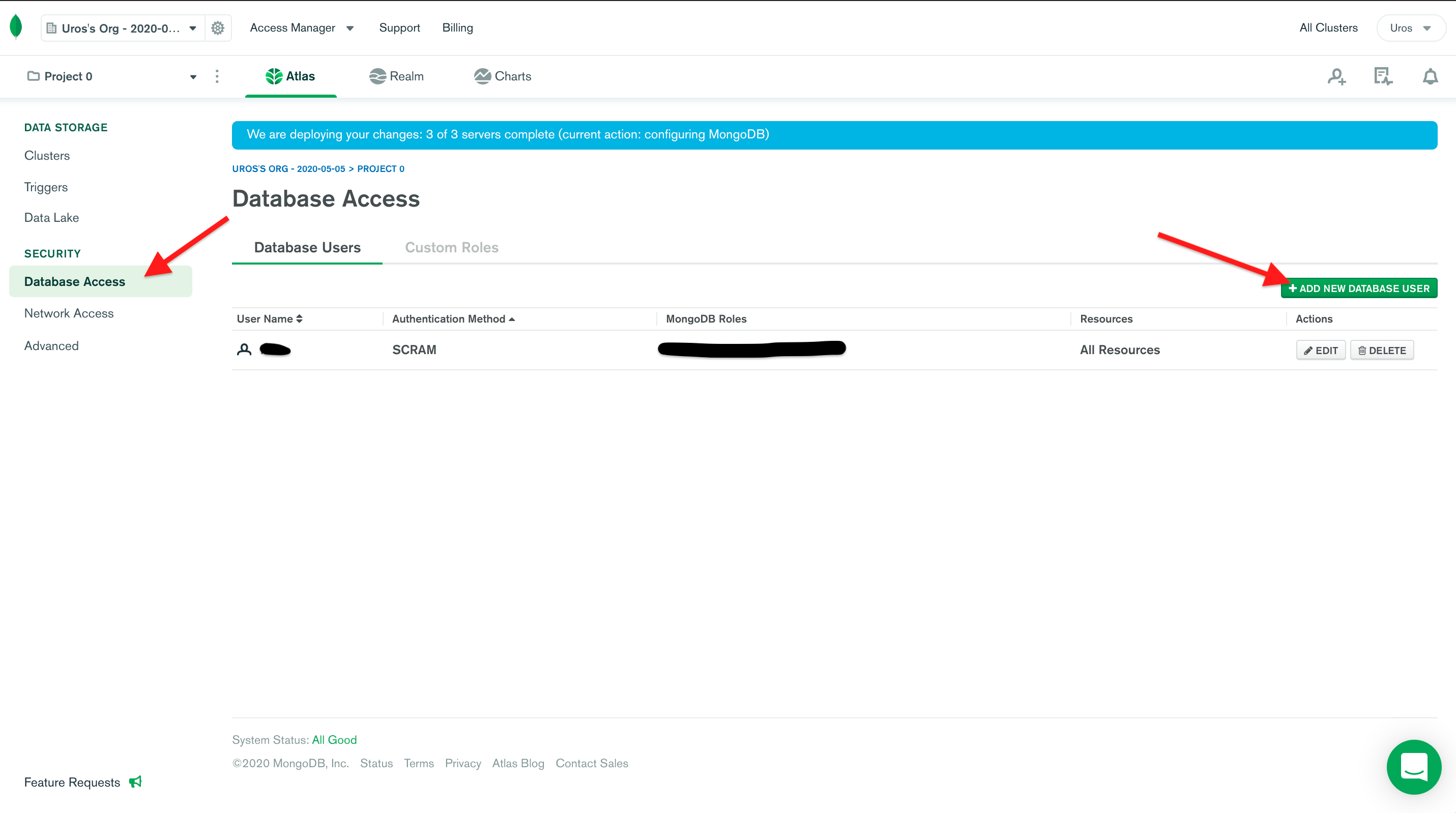Viewport: 1456px width, 813px height.
Task: Open the activity feed icon
Action: pyautogui.click(x=1383, y=76)
